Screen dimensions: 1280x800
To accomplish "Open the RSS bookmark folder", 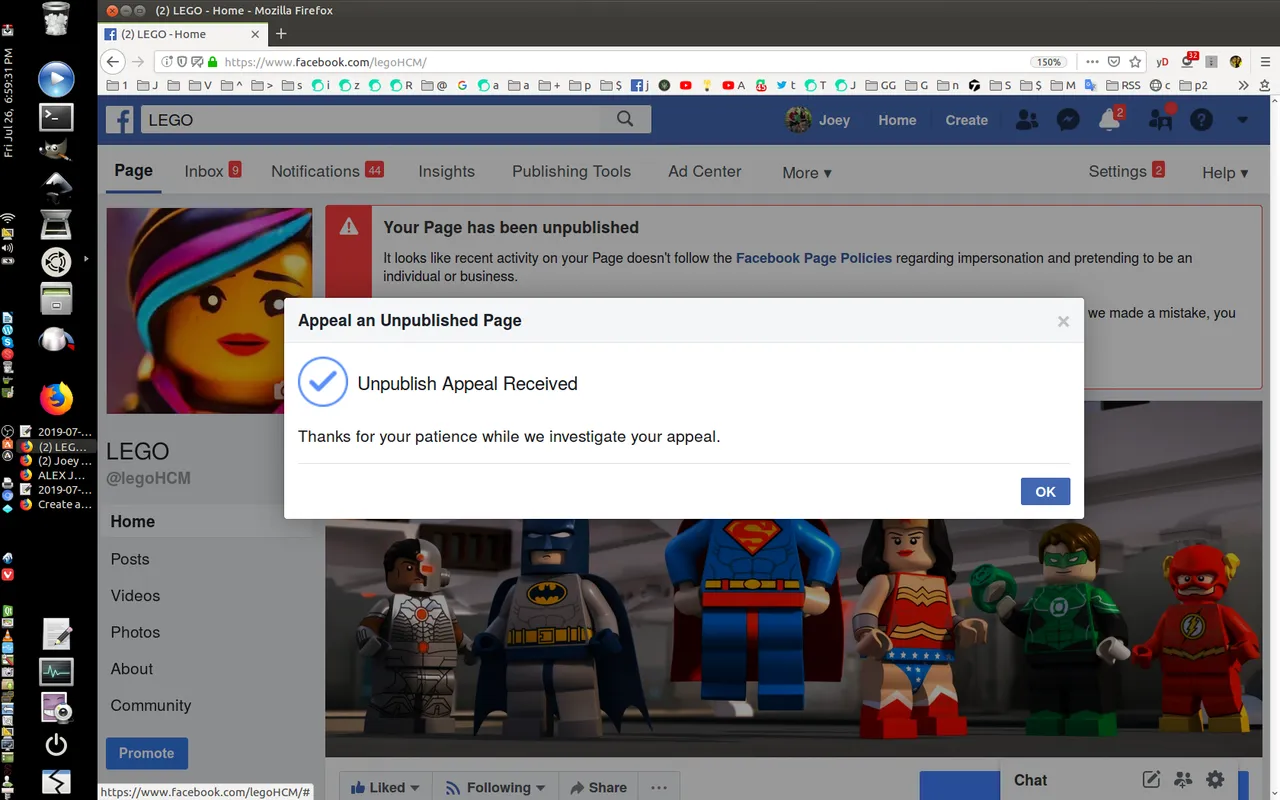I will click(x=1122, y=86).
